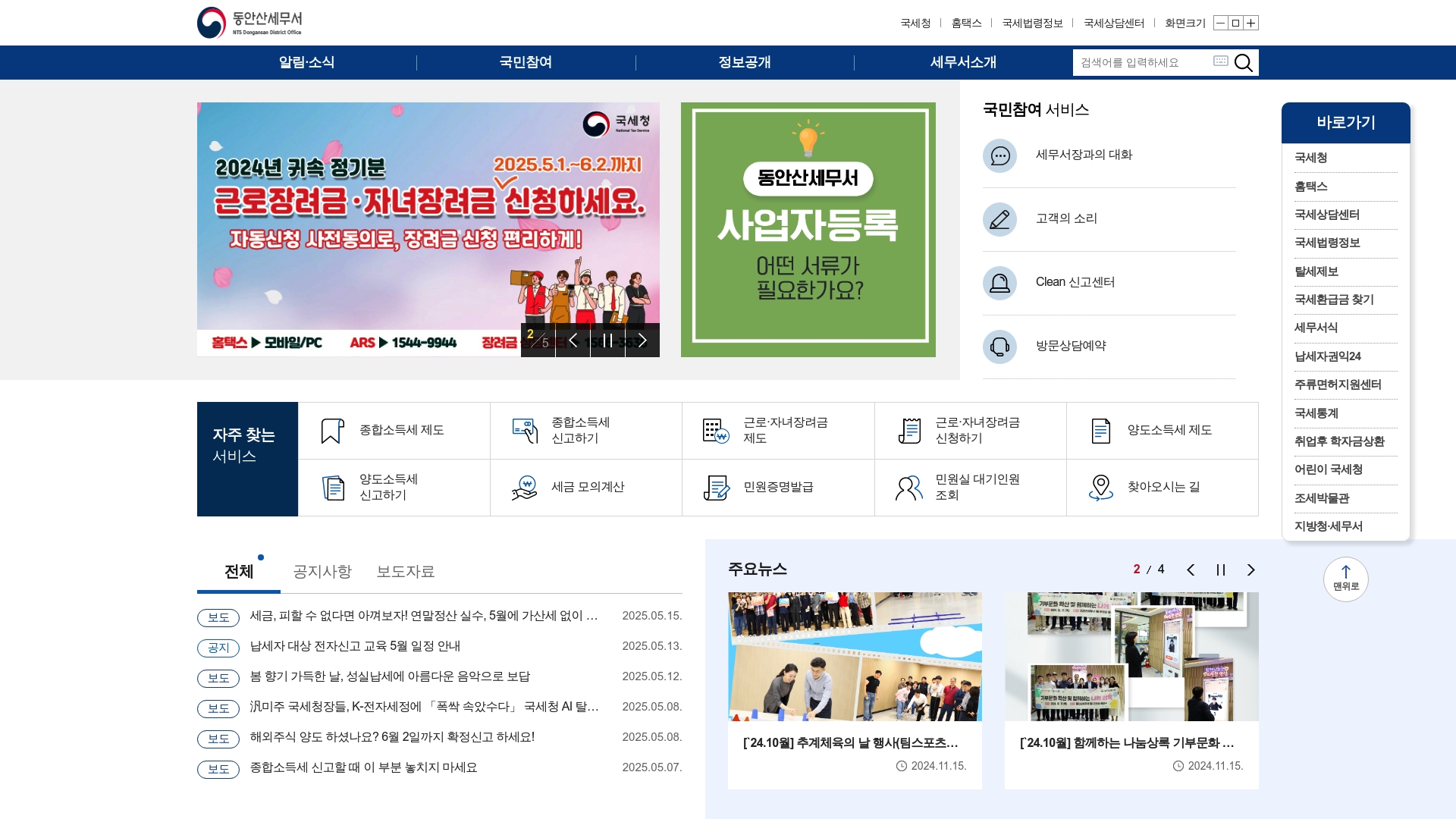Click the 국세상담센터 link in top bar
1456x819 pixels.
1113,24
